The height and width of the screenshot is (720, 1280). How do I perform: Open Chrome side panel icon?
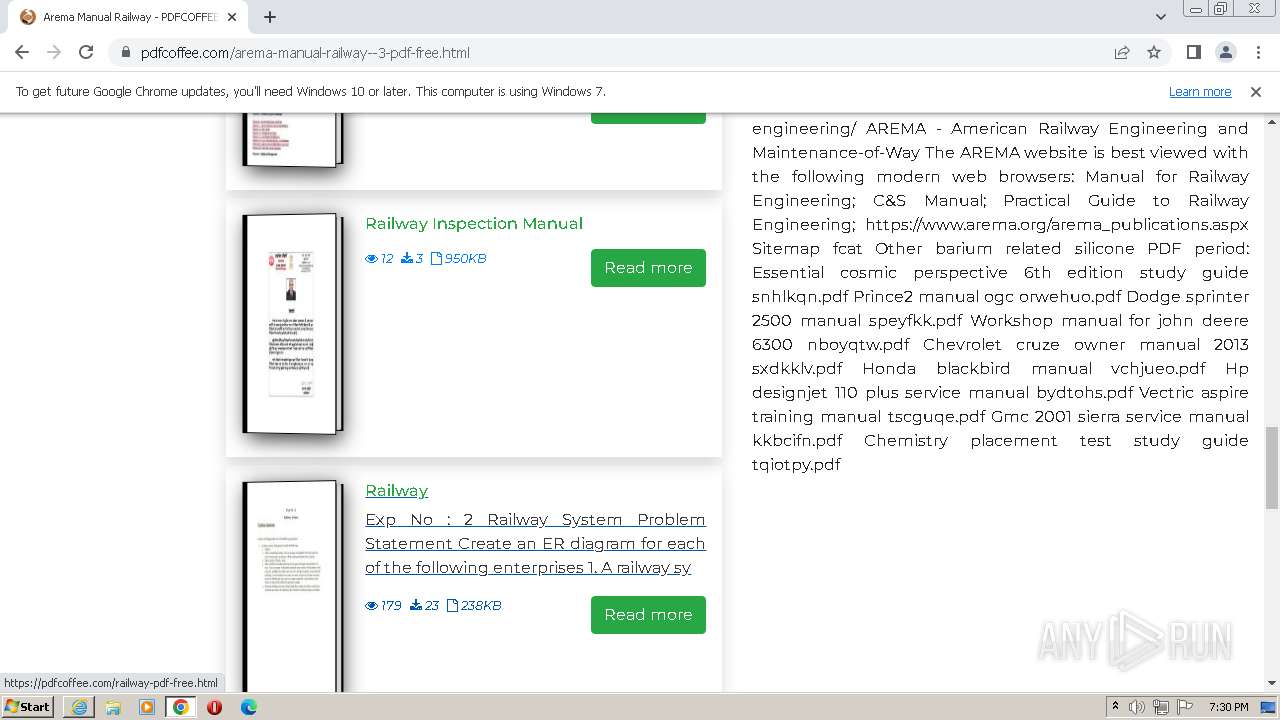pyautogui.click(x=1193, y=53)
